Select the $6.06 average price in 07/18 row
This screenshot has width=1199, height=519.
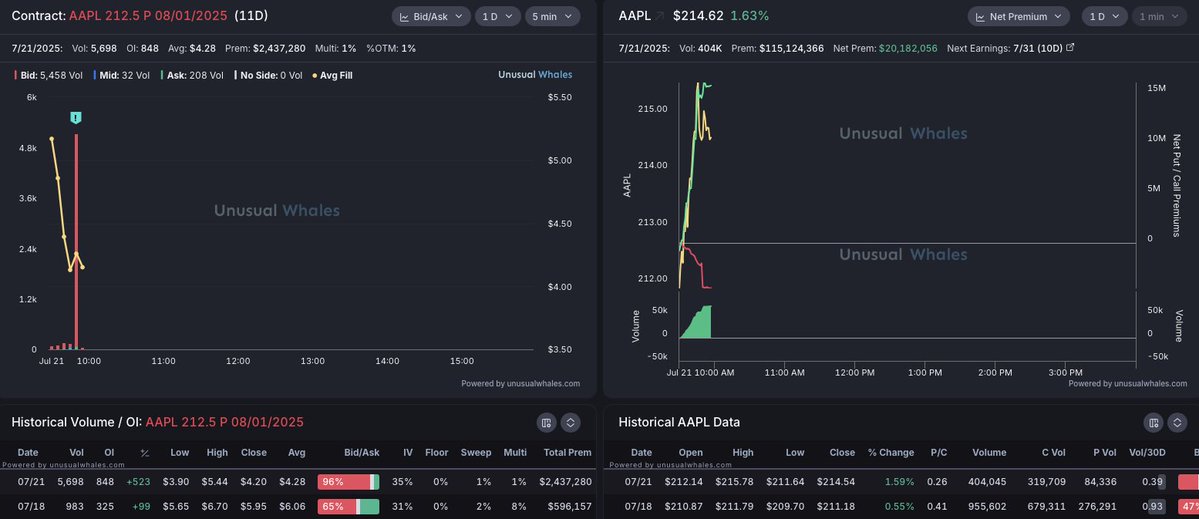click(293, 506)
